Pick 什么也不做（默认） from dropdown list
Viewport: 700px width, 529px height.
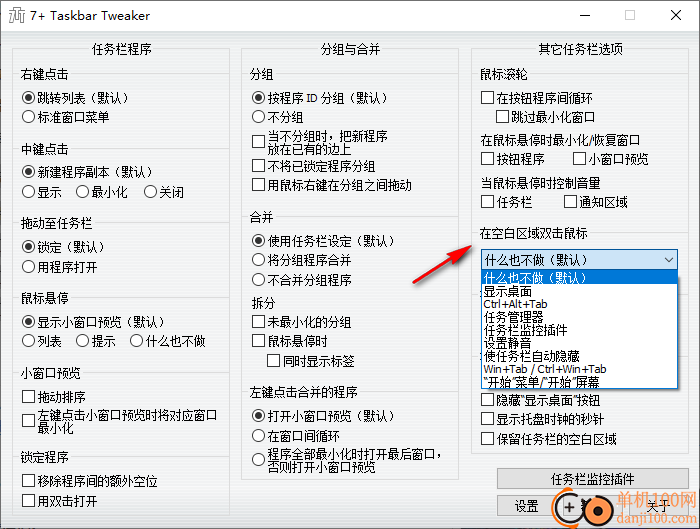(x=579, y=278)
